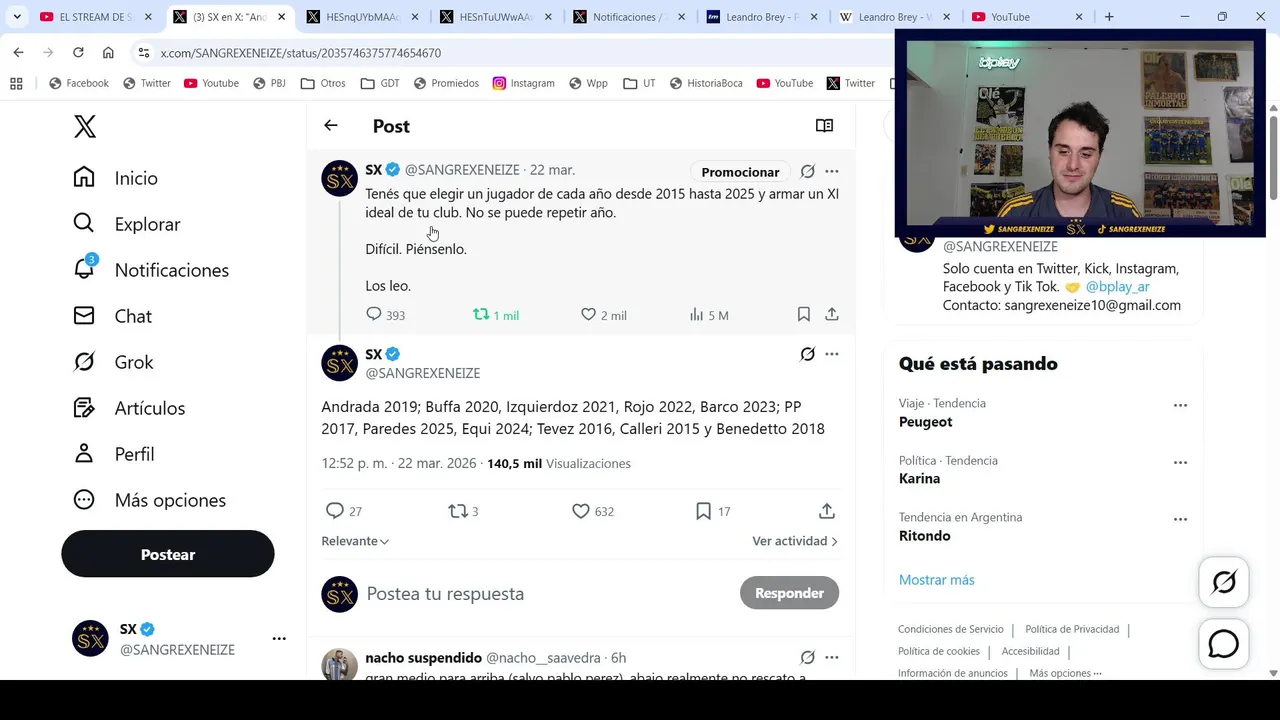Switch to YouTube tab
Screen dimensions: 1280x720
coord(1027,17)
